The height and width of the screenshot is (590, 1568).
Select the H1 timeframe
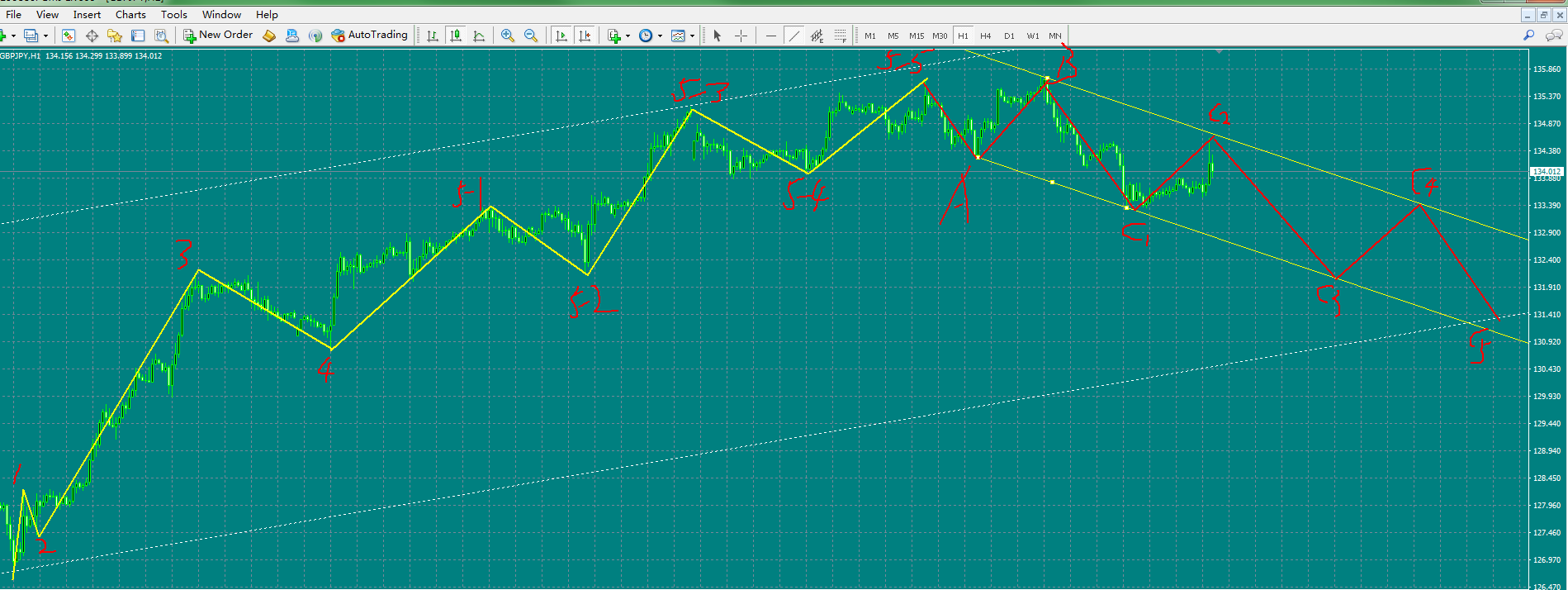(x=963, y=36)
